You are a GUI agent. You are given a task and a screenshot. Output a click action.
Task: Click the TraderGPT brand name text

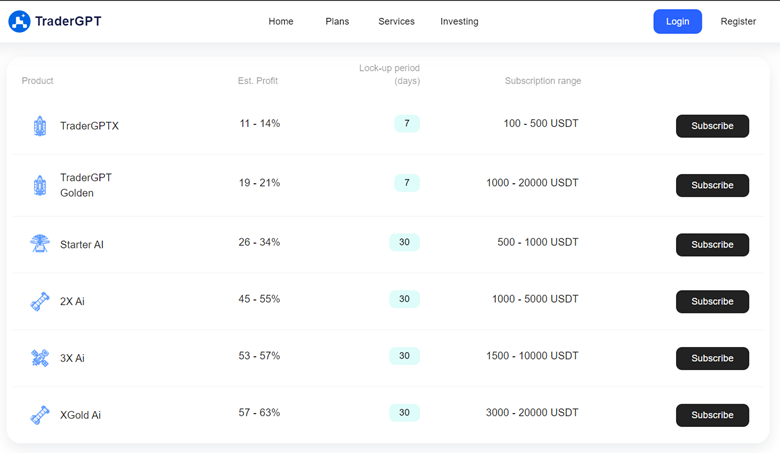(68, 21)
